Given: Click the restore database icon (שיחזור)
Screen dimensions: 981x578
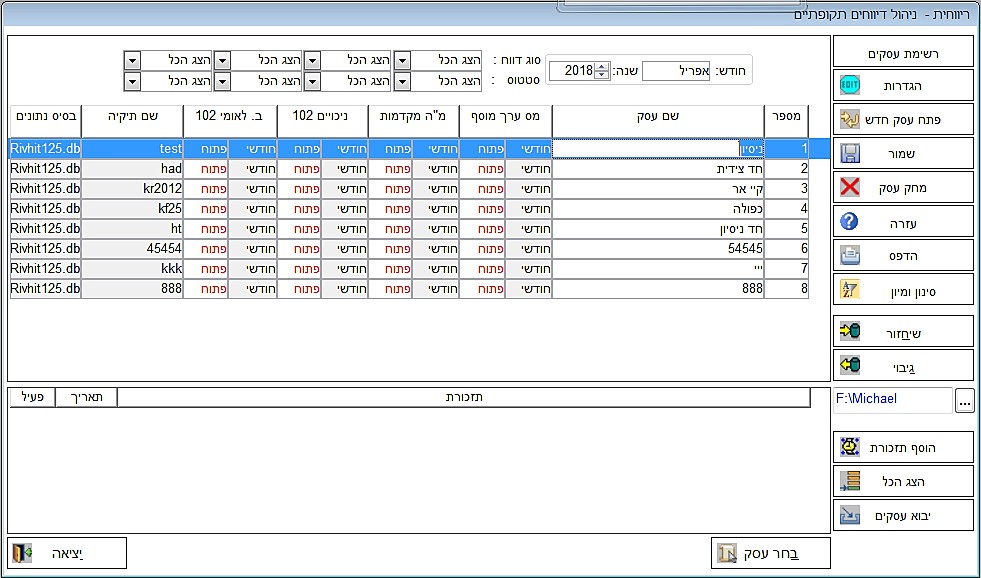Looking at the screenshot, I should point(850,332).
